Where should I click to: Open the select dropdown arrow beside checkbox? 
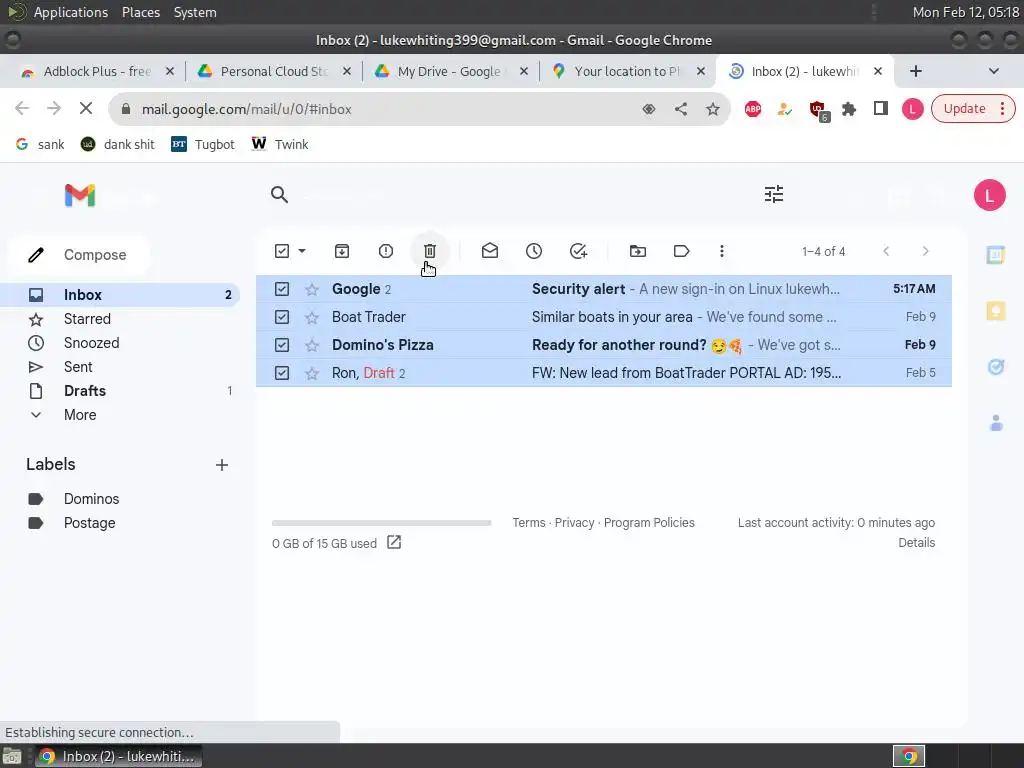302,251
